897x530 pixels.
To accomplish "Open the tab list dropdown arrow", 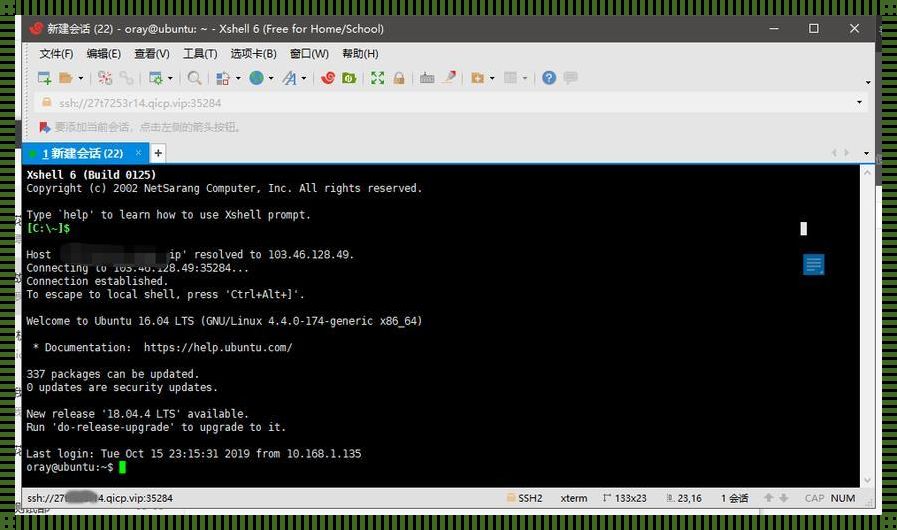I will [x=866, y=153].
